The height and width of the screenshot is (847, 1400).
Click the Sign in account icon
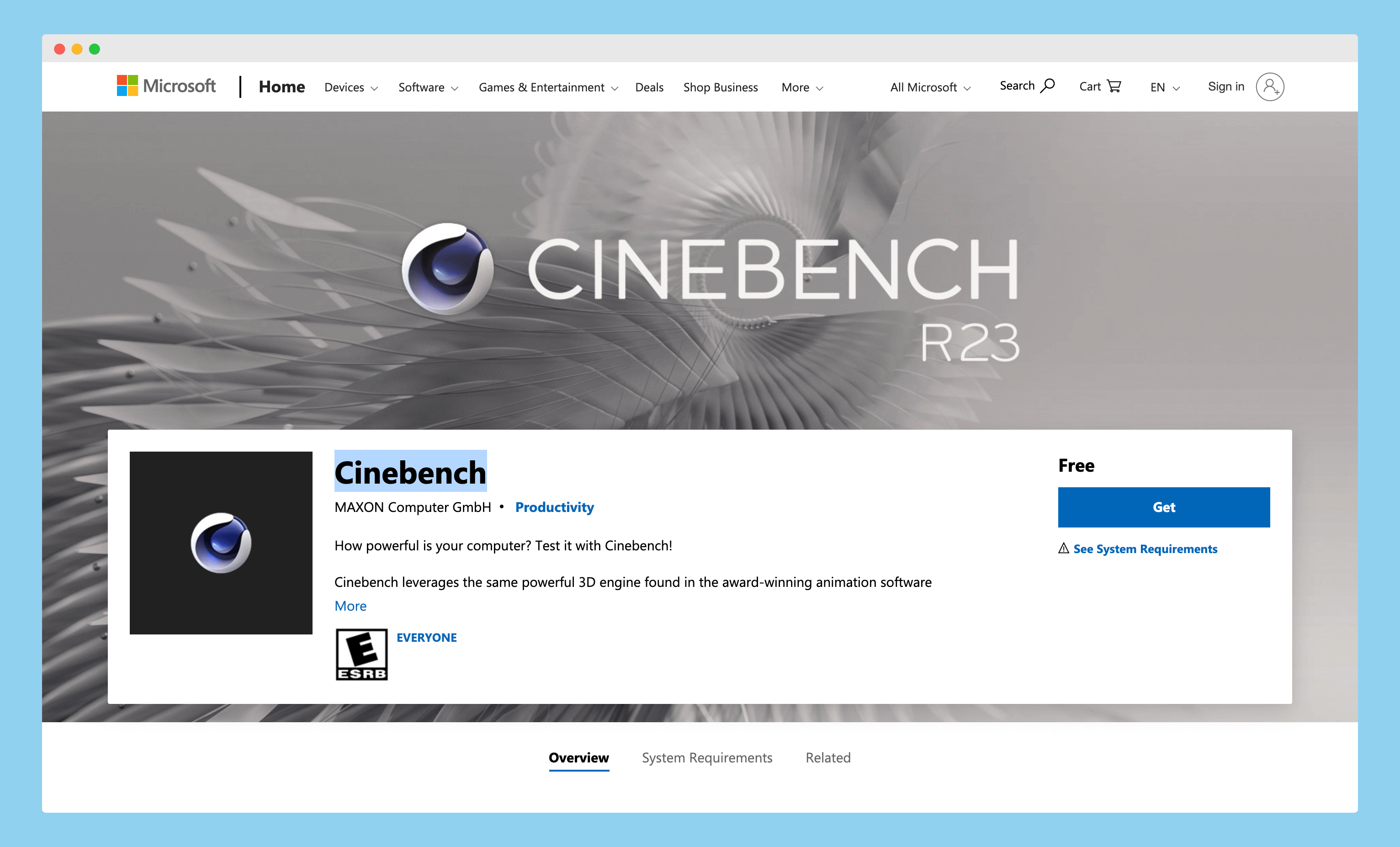(1270, 86)
